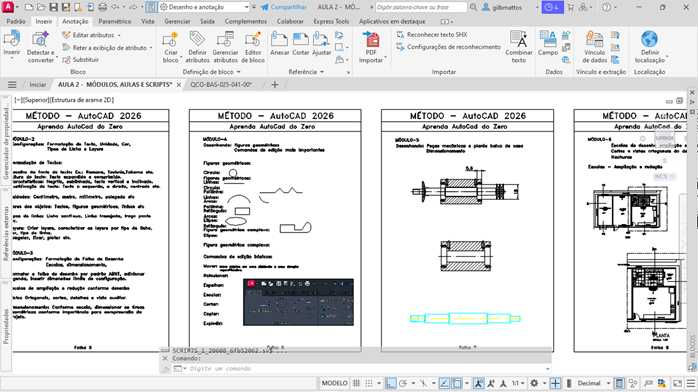Image resolution: width=698 pixels, height=392 pixels.
Task: Go to the Iniciar start tab
Action: pyautogui.click(x=38, y=85)
